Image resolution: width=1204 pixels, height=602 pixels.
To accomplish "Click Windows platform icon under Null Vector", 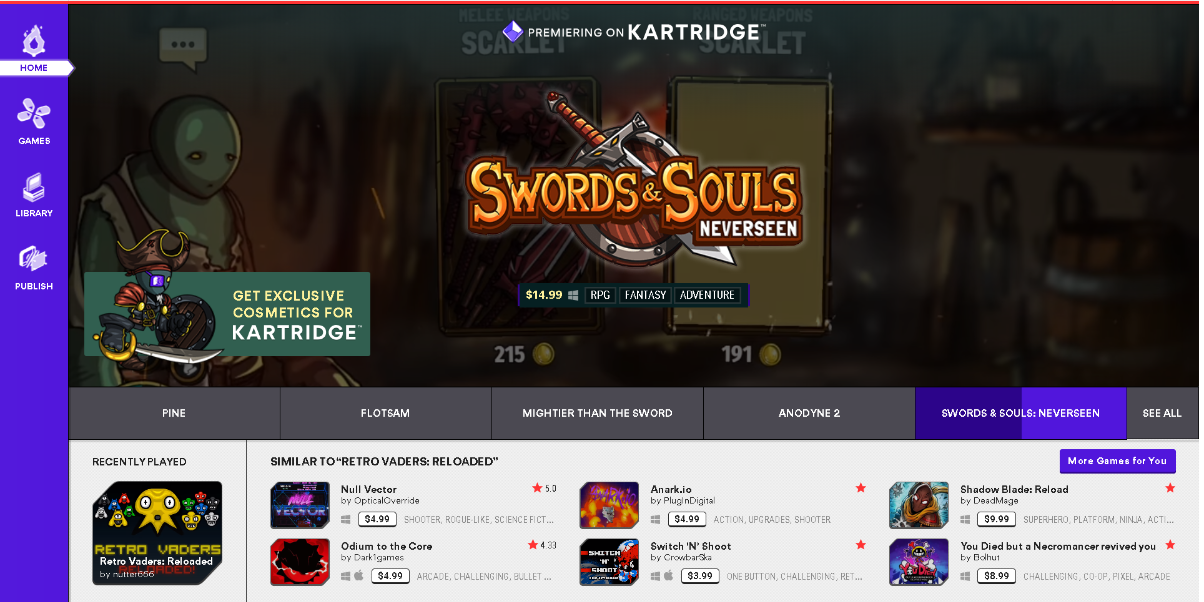I will pyautogui.click(x=346, y=519).
